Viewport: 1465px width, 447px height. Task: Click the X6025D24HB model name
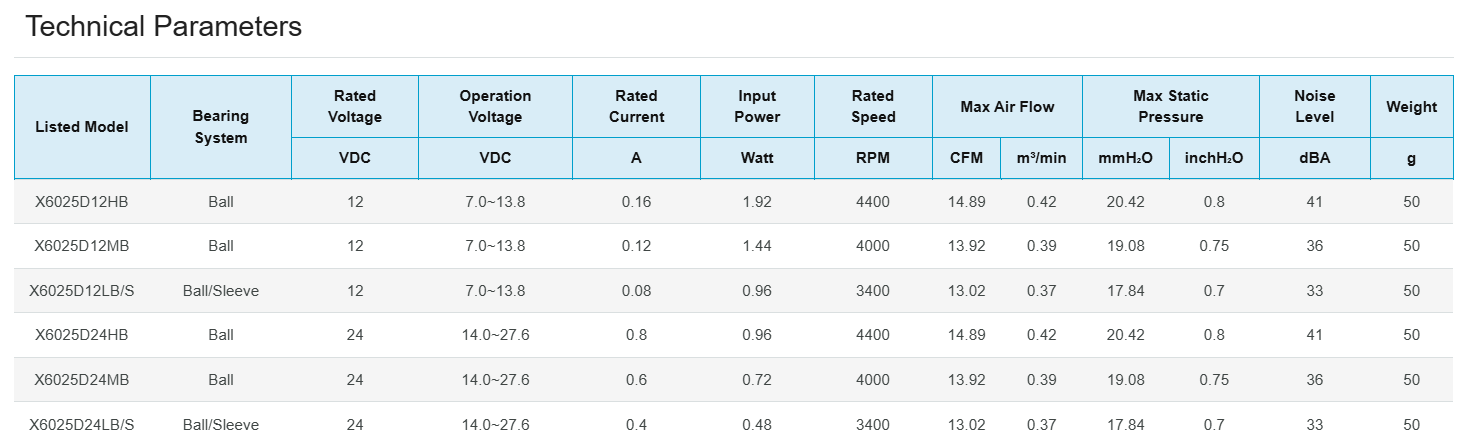click(x=82, y=335)
